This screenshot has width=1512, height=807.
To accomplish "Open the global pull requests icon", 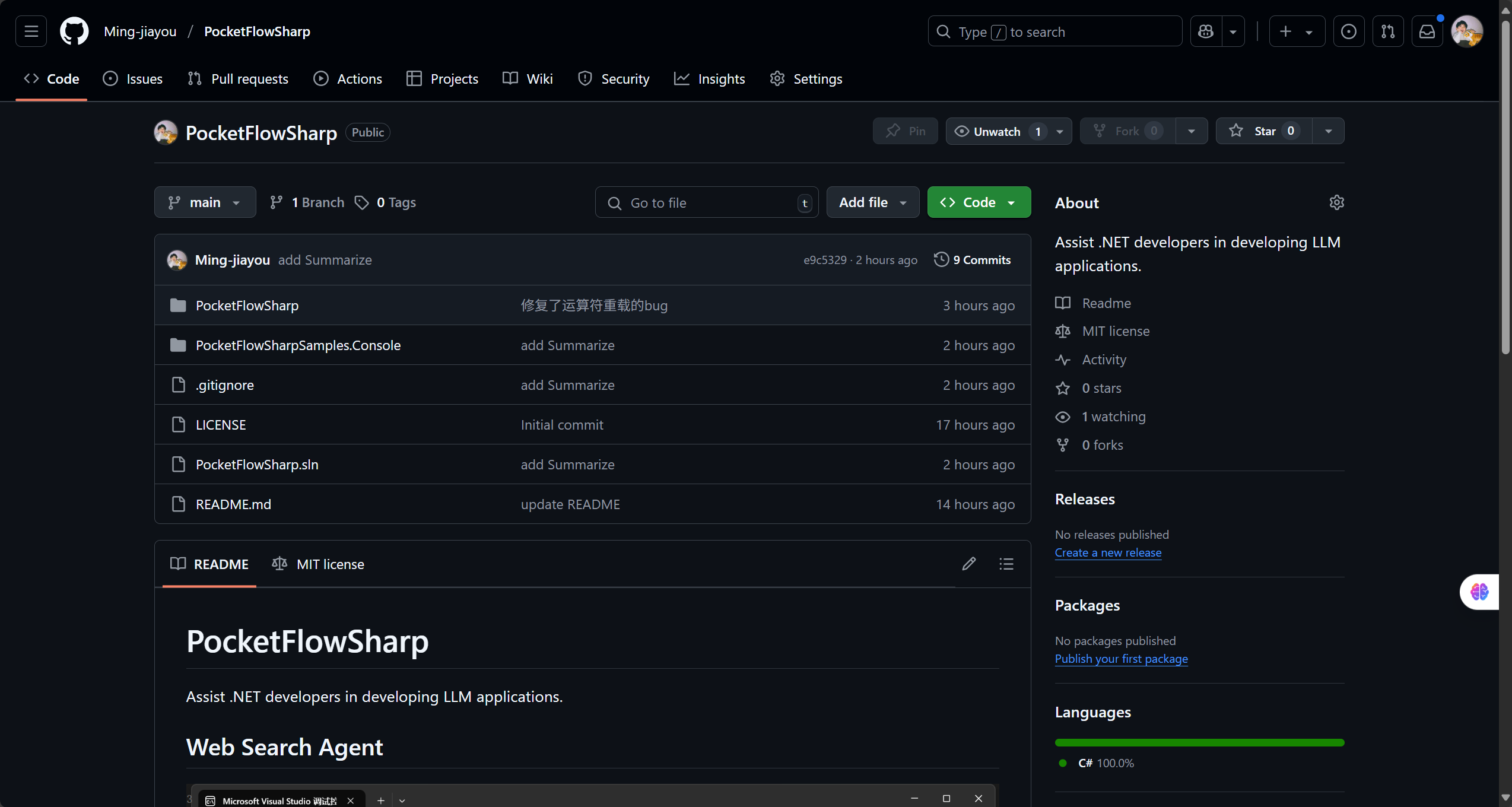I will tap(1387, 31).
